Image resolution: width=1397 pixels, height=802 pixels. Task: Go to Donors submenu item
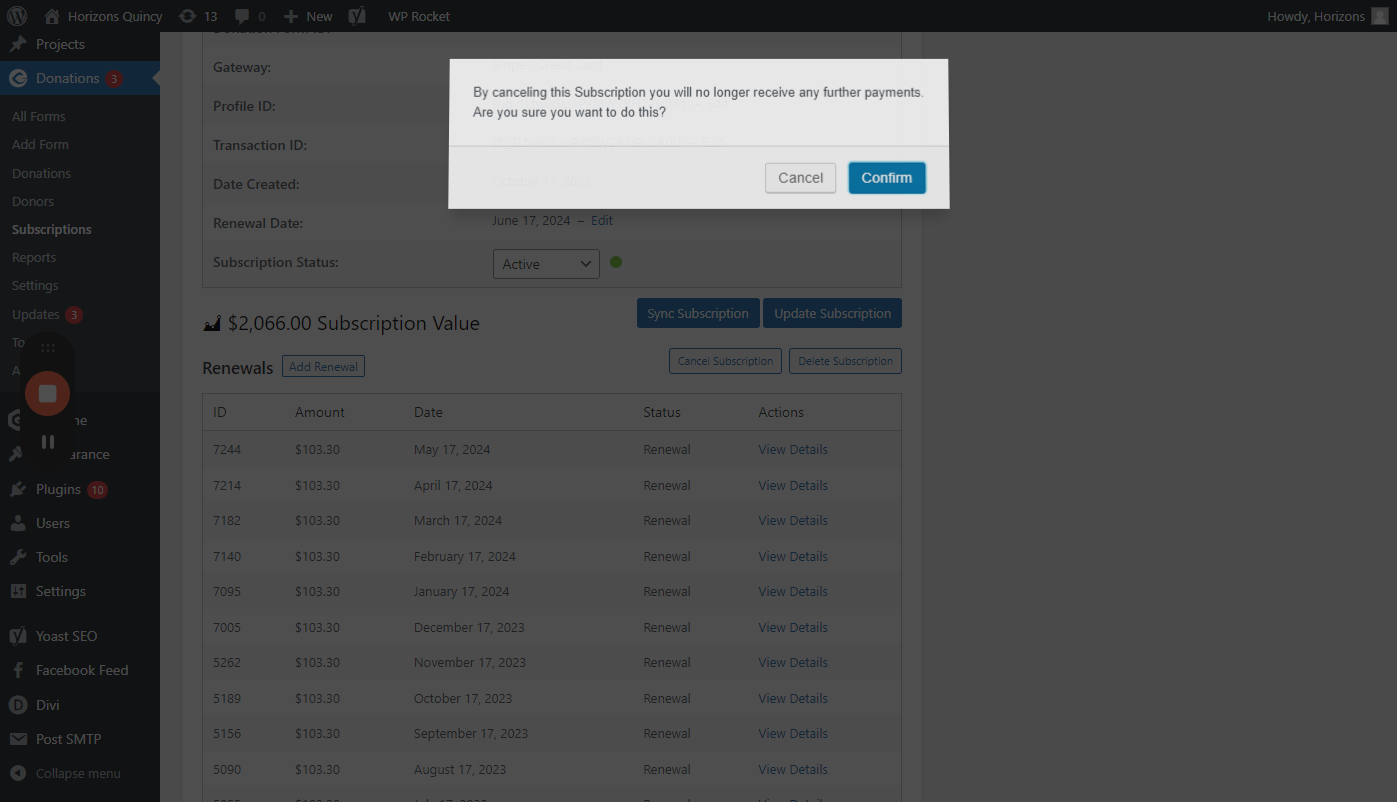click(33, 201)
